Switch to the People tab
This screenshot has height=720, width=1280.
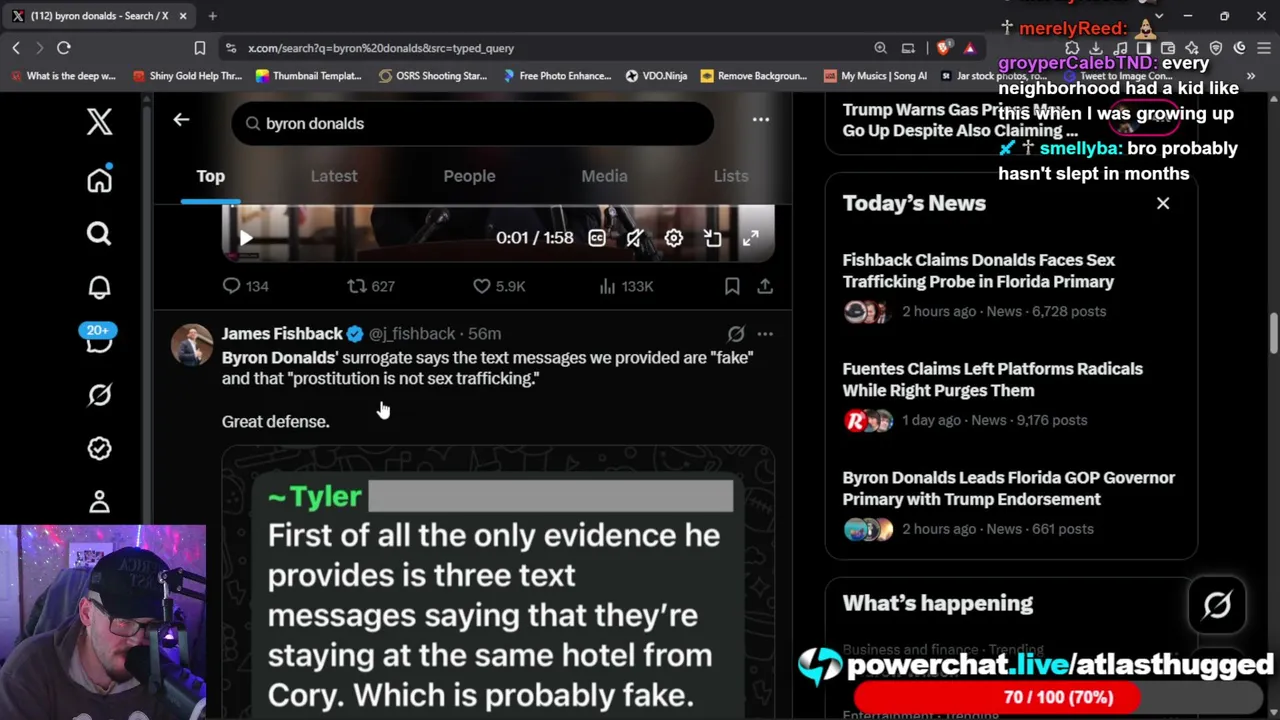point(469,176)
